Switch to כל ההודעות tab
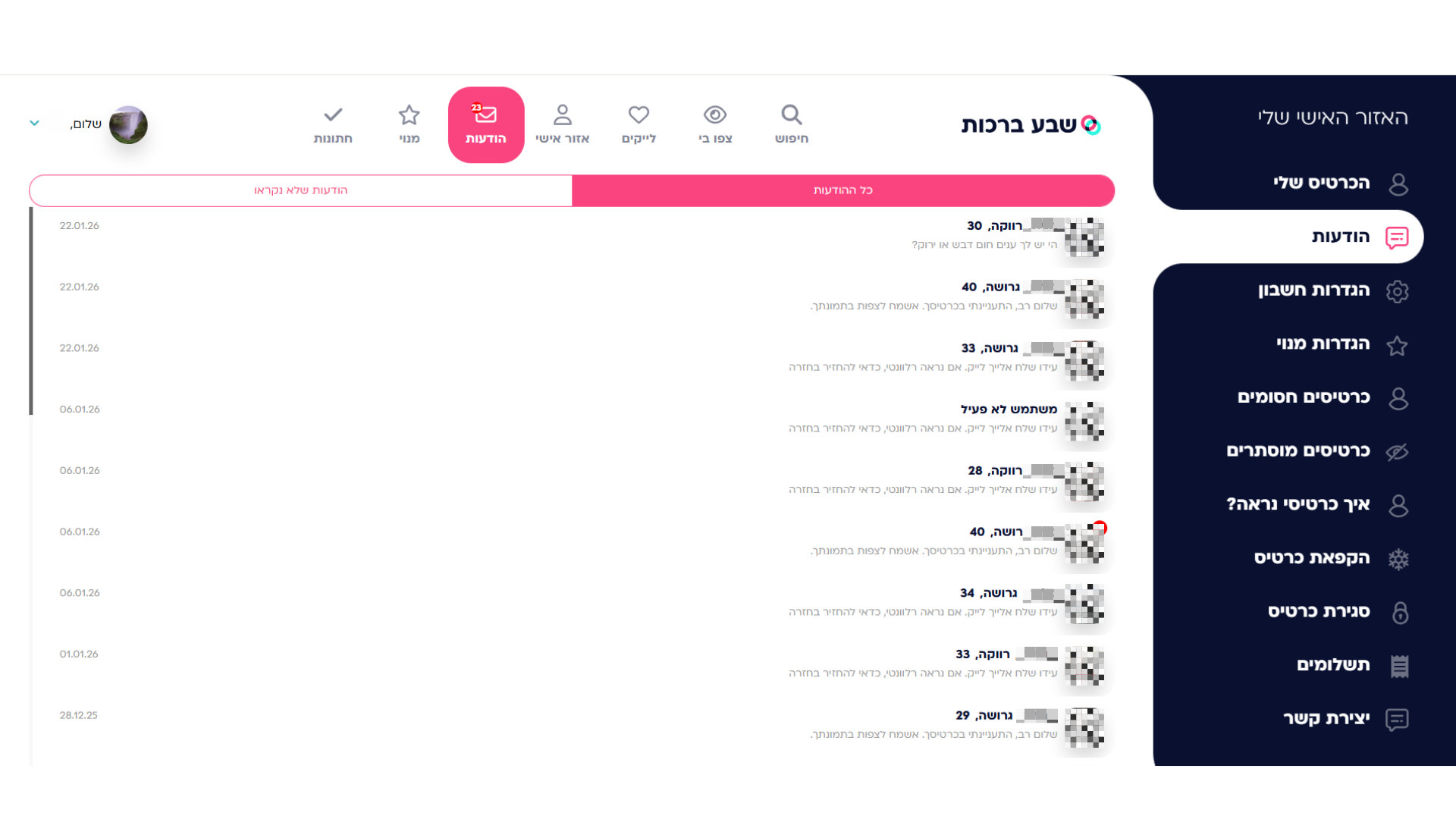 click(x=843, y=190)
